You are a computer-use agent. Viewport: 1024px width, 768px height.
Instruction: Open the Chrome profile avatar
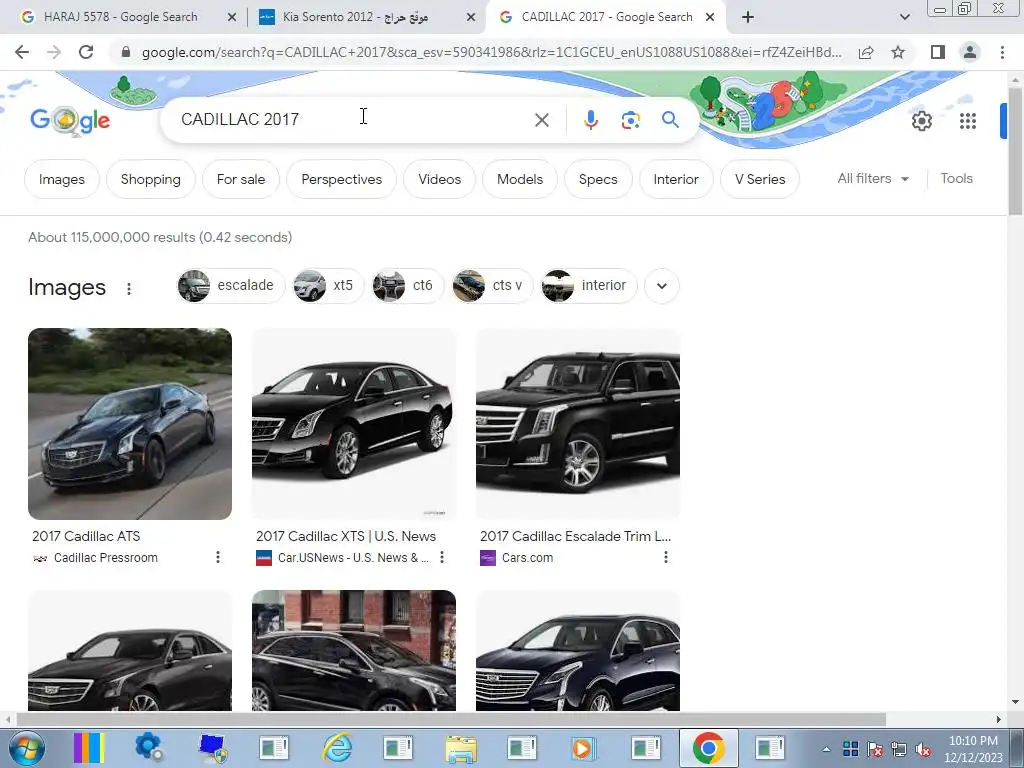click(x=970, y=52)
